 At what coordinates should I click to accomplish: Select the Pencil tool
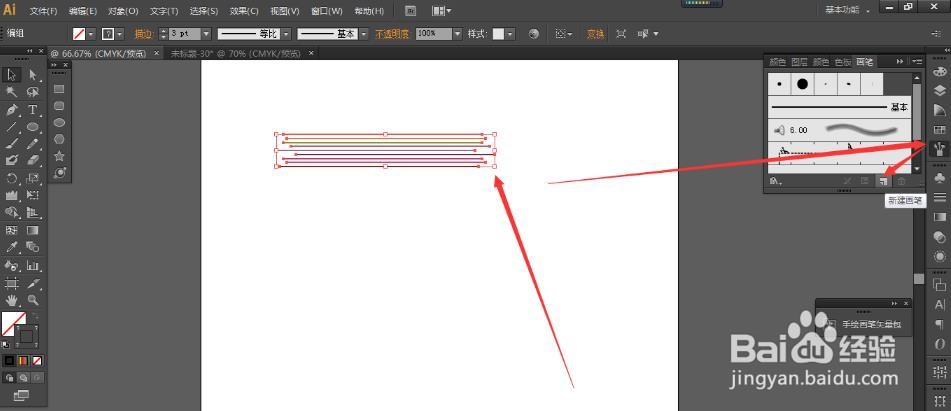[x=33, y=144]
